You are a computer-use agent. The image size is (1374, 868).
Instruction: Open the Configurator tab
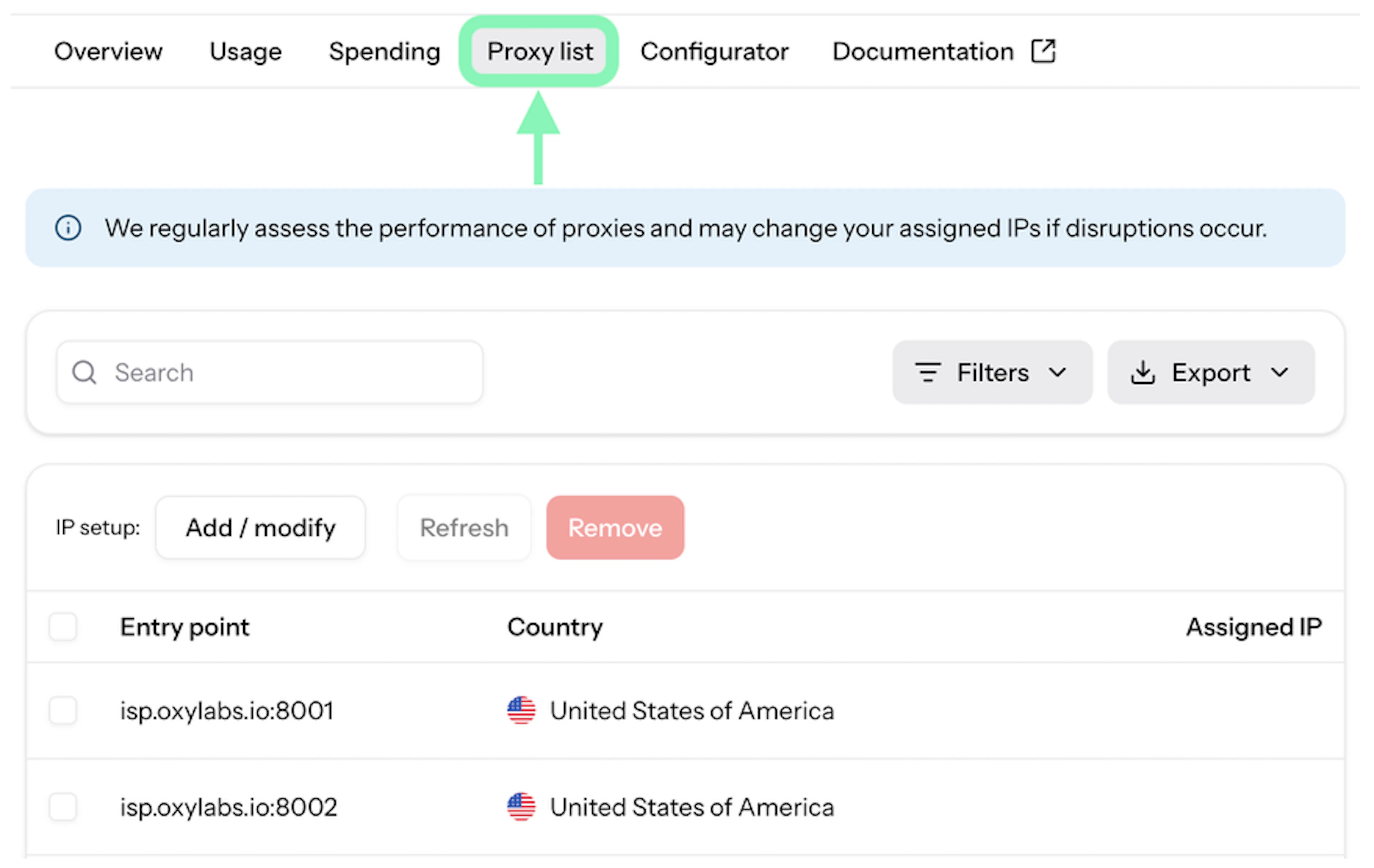coord(715,52)
